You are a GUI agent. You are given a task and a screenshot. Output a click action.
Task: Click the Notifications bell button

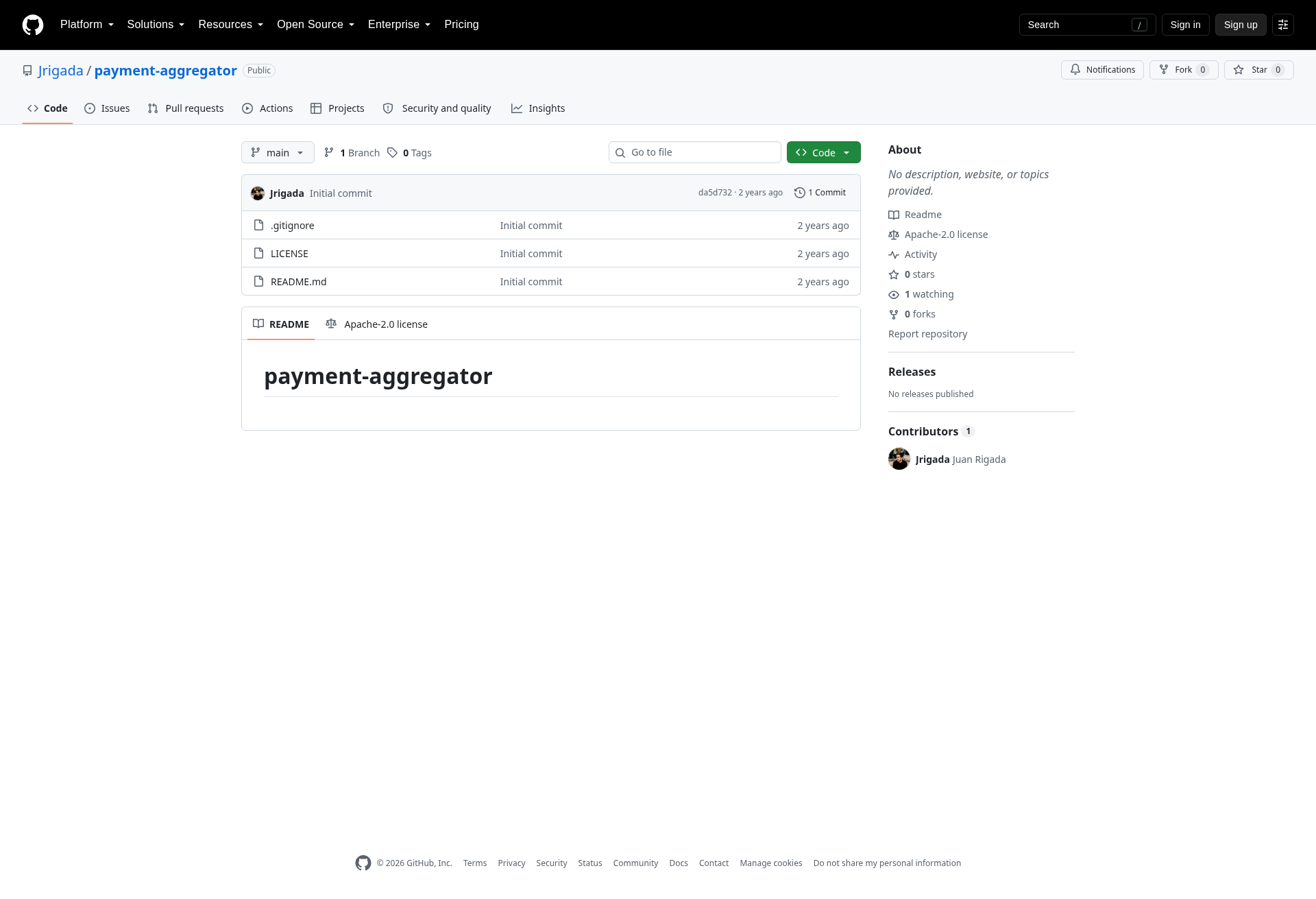click(x=1102, y=70)
